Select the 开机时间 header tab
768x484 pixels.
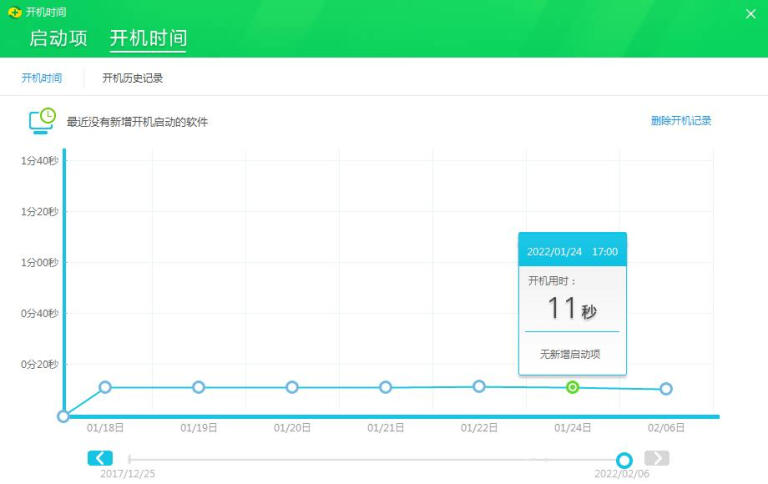click(x=148, y=38)
